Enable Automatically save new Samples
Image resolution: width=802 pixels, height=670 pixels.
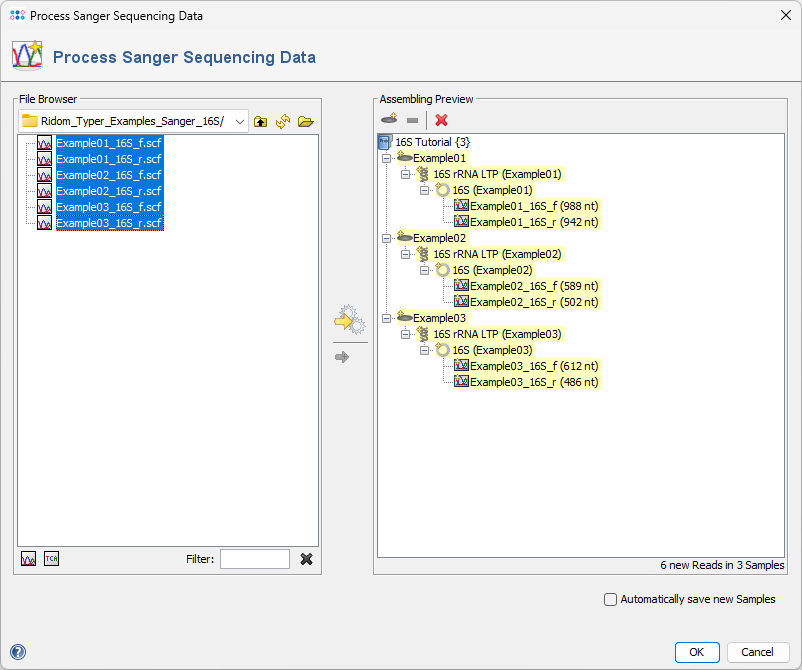pos(610,599)
